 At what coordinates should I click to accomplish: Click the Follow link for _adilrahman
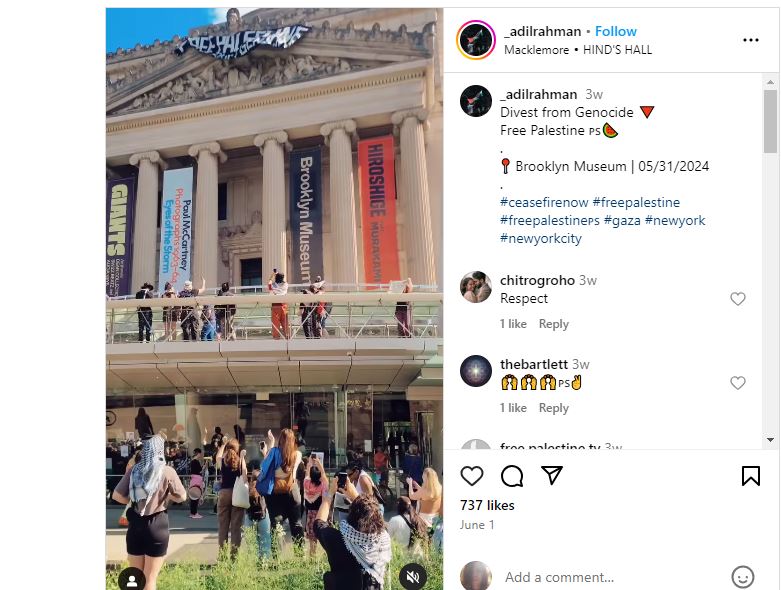616,31
